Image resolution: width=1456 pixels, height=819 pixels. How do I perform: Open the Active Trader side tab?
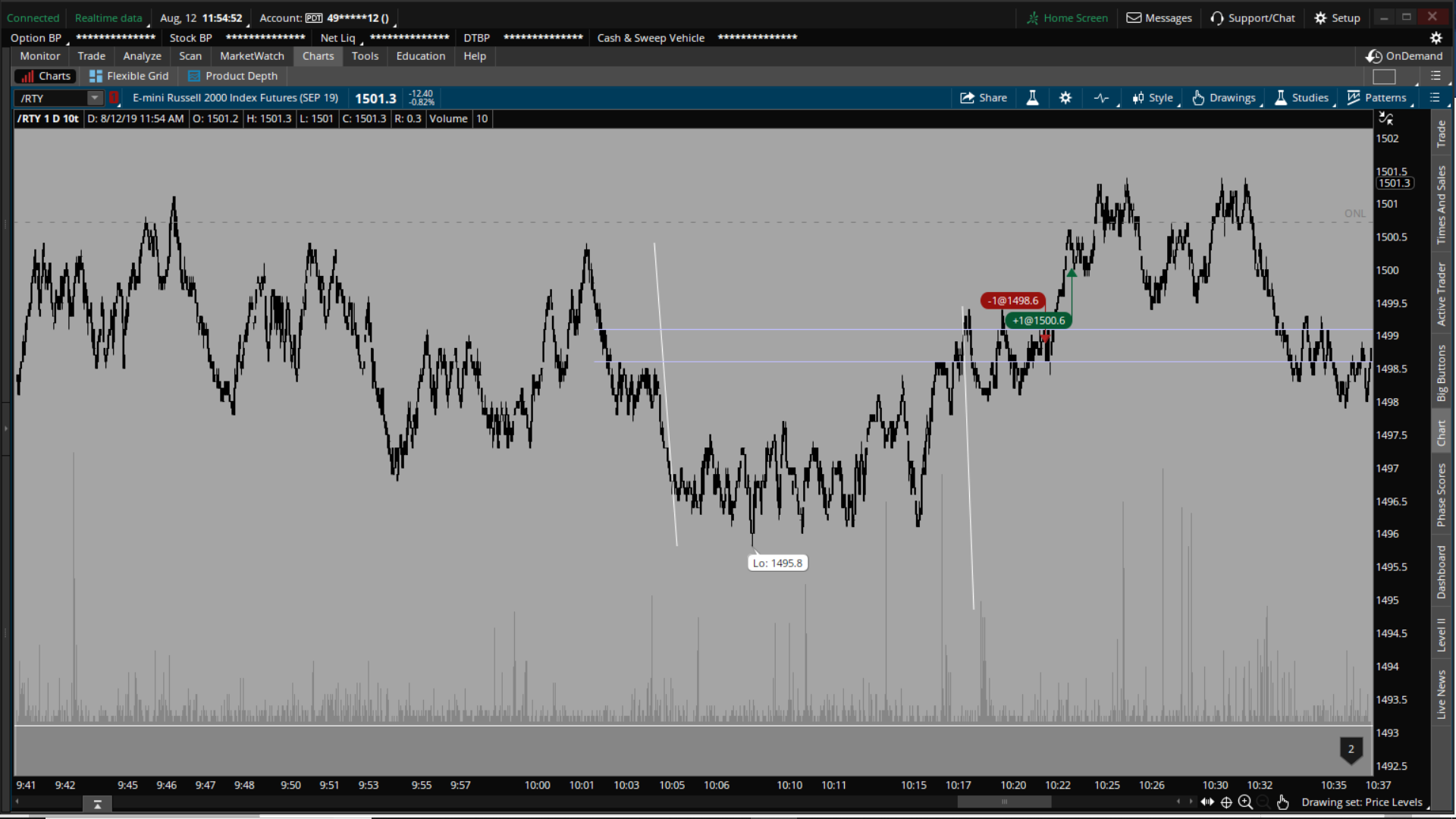click(1441, 294)
